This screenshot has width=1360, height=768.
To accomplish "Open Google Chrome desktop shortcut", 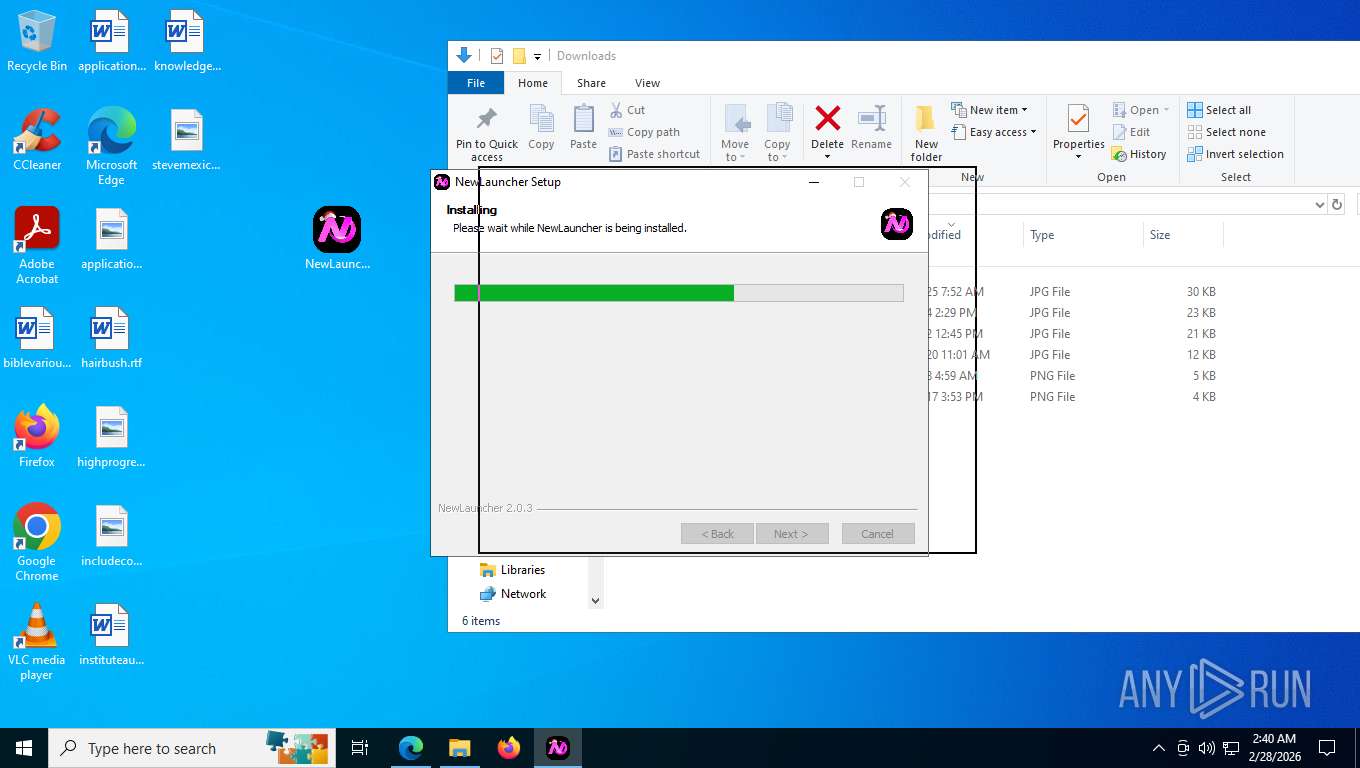I will pyautogui.click(x=37, y=542).
